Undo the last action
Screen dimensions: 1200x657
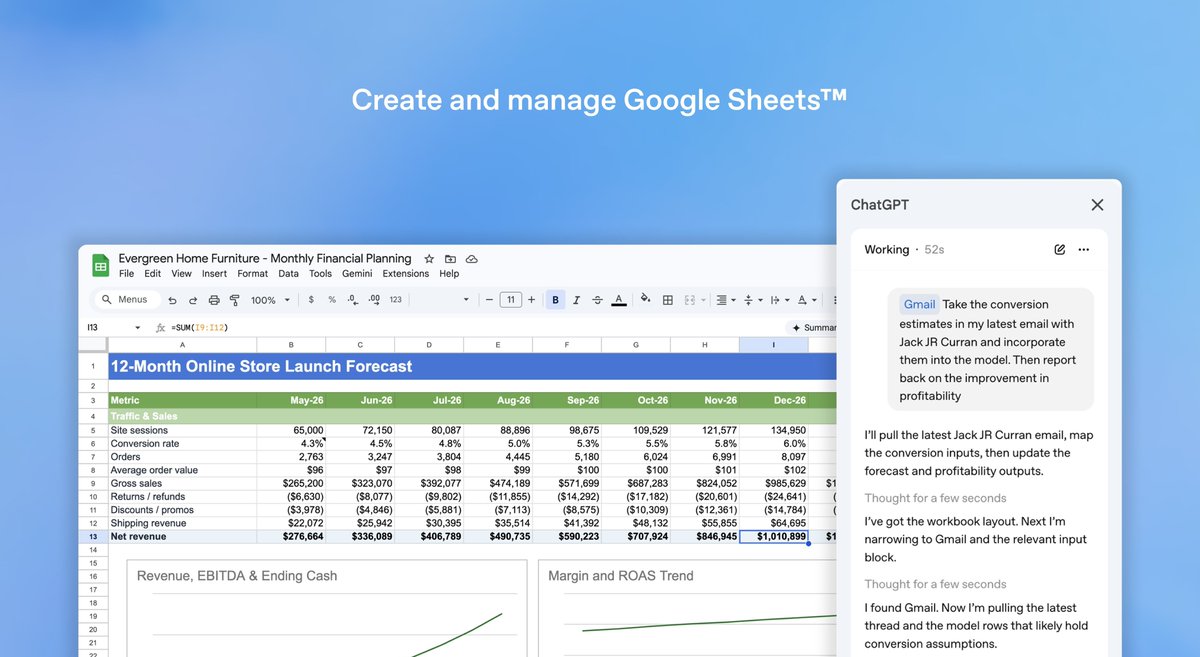pos(173,300)
